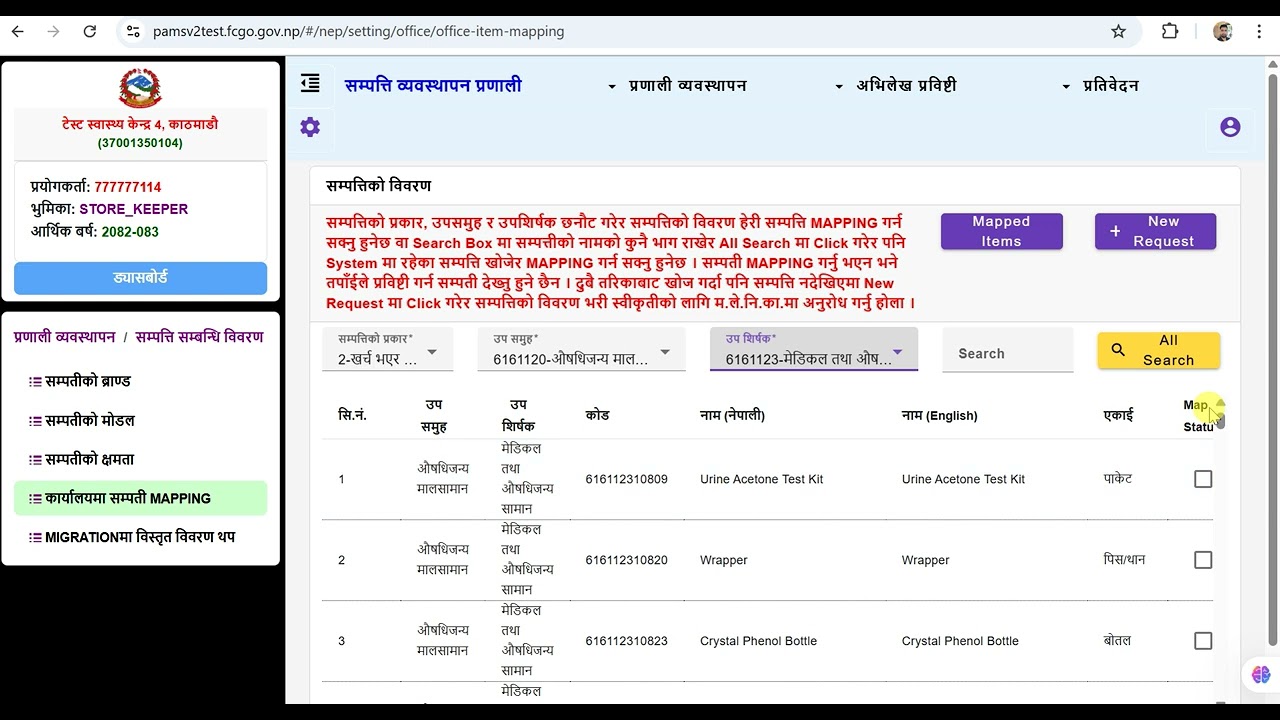Click the सम्पत्ति व्यवस्थापन प्रणाली title
The image size is (1280, 720).
click(x=433, y=86)
